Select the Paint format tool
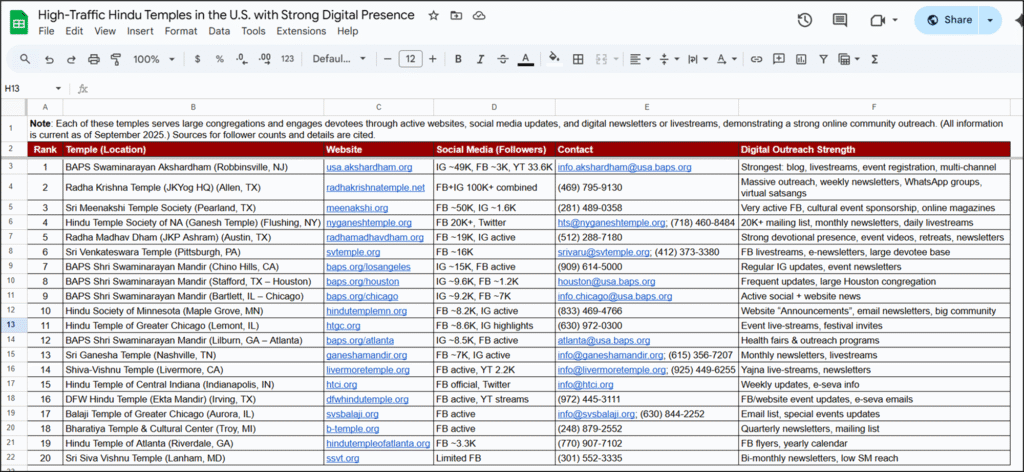The image size is (1024, 472). [x=115, y=59]
